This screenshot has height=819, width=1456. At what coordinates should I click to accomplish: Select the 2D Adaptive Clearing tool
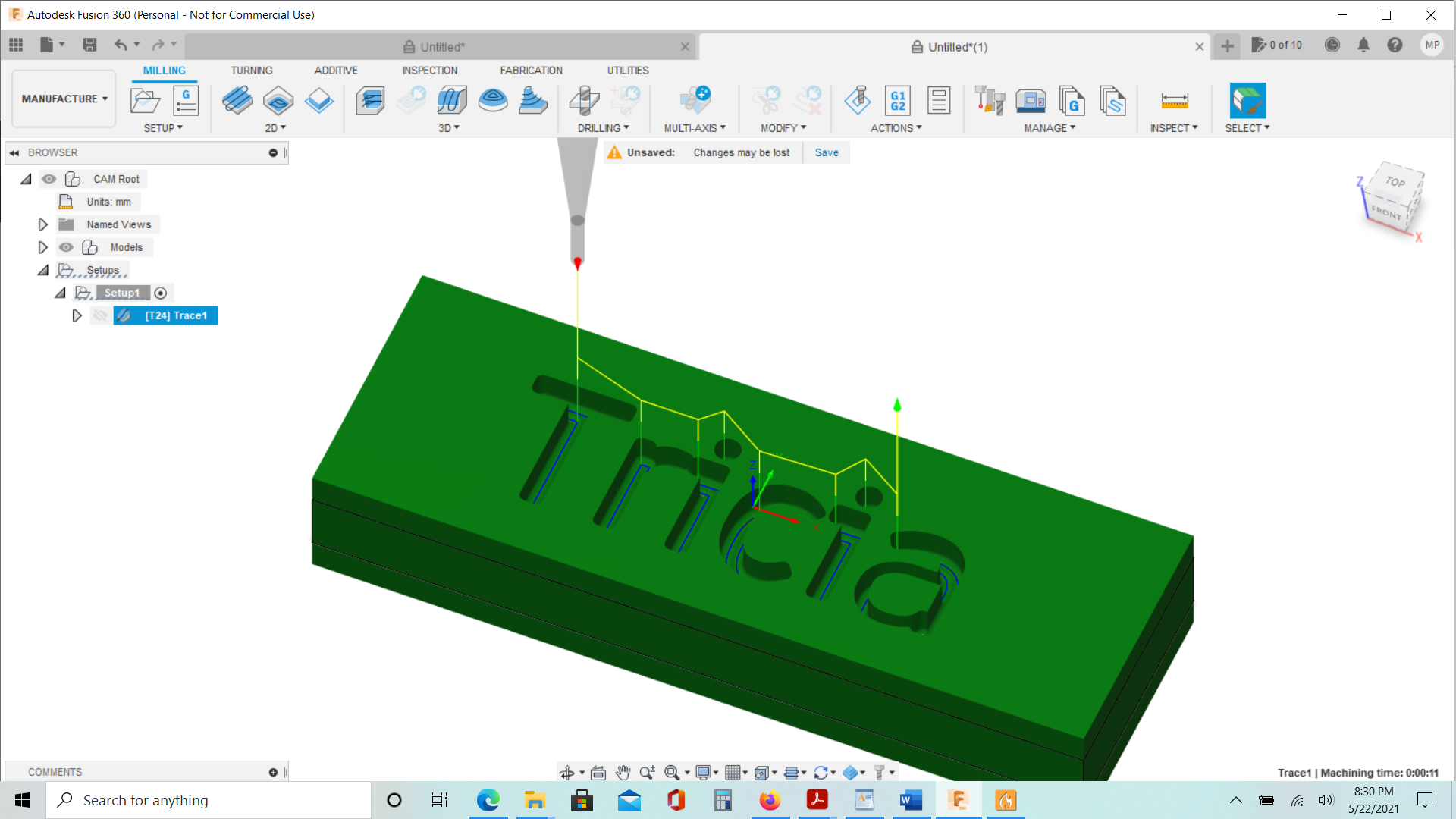tap(237, 100)
